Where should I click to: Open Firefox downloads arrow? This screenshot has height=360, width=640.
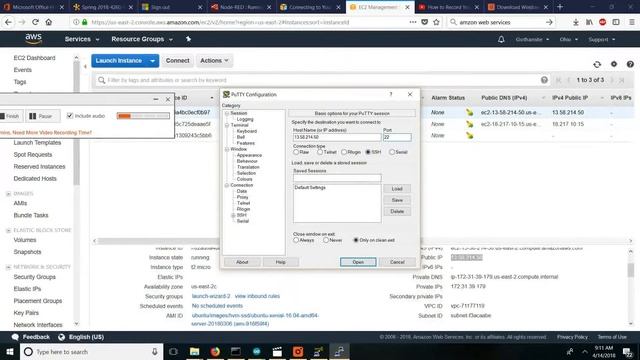(x=576, y=22)
